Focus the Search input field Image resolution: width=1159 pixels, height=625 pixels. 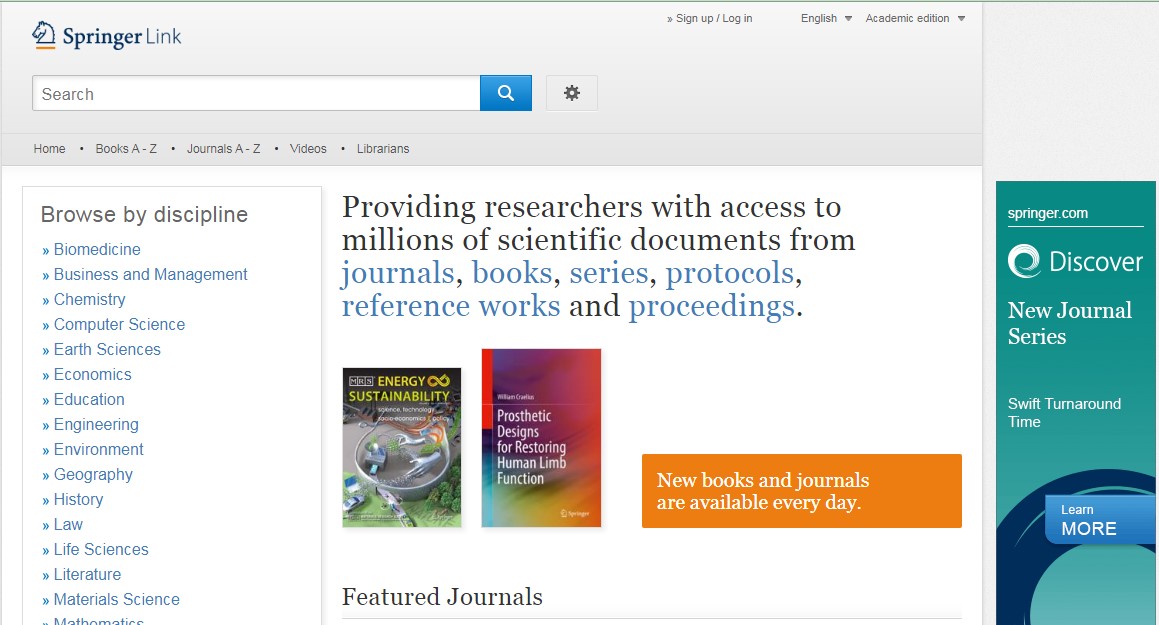256,93
